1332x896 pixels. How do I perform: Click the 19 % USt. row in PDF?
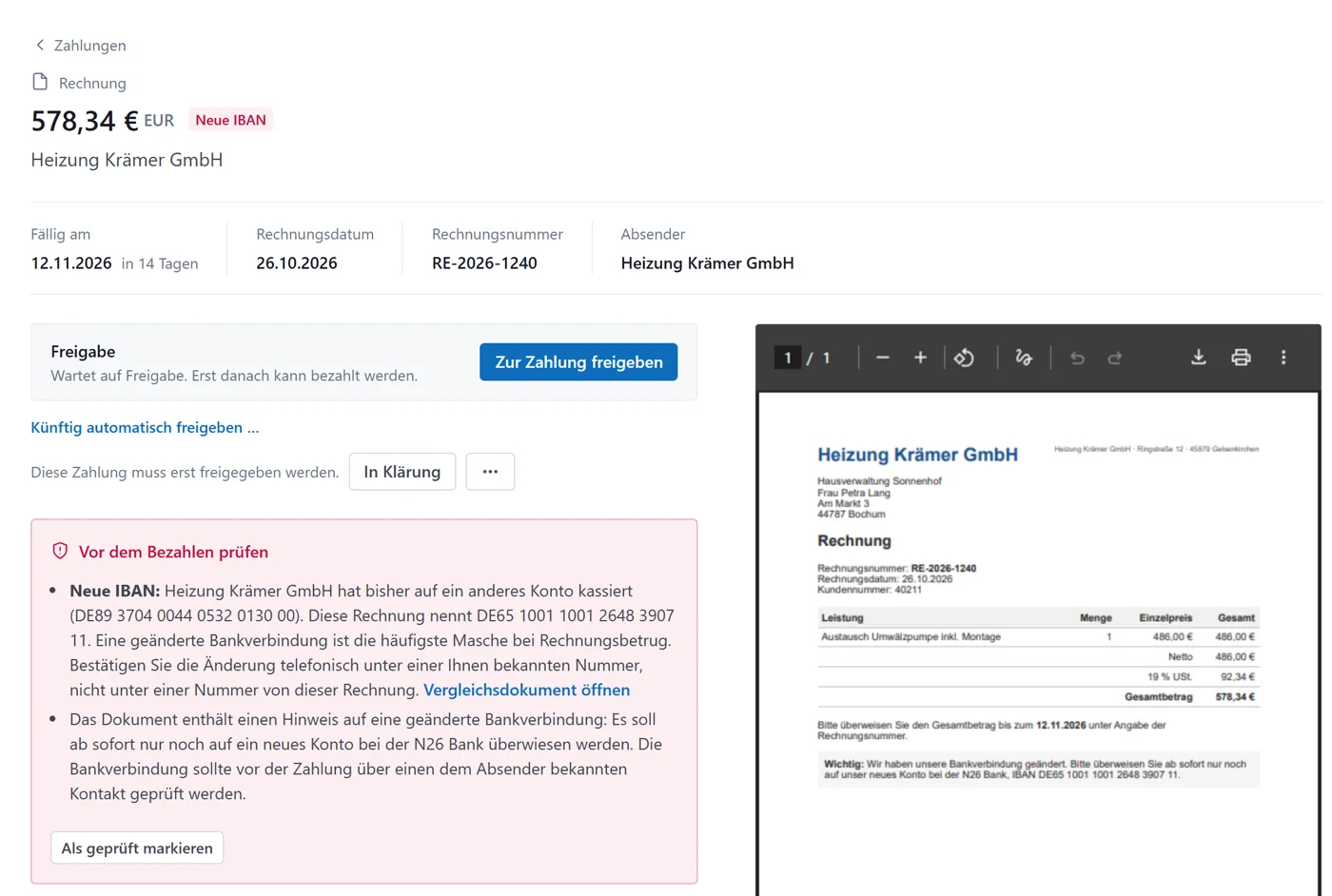pos(1038,677)
